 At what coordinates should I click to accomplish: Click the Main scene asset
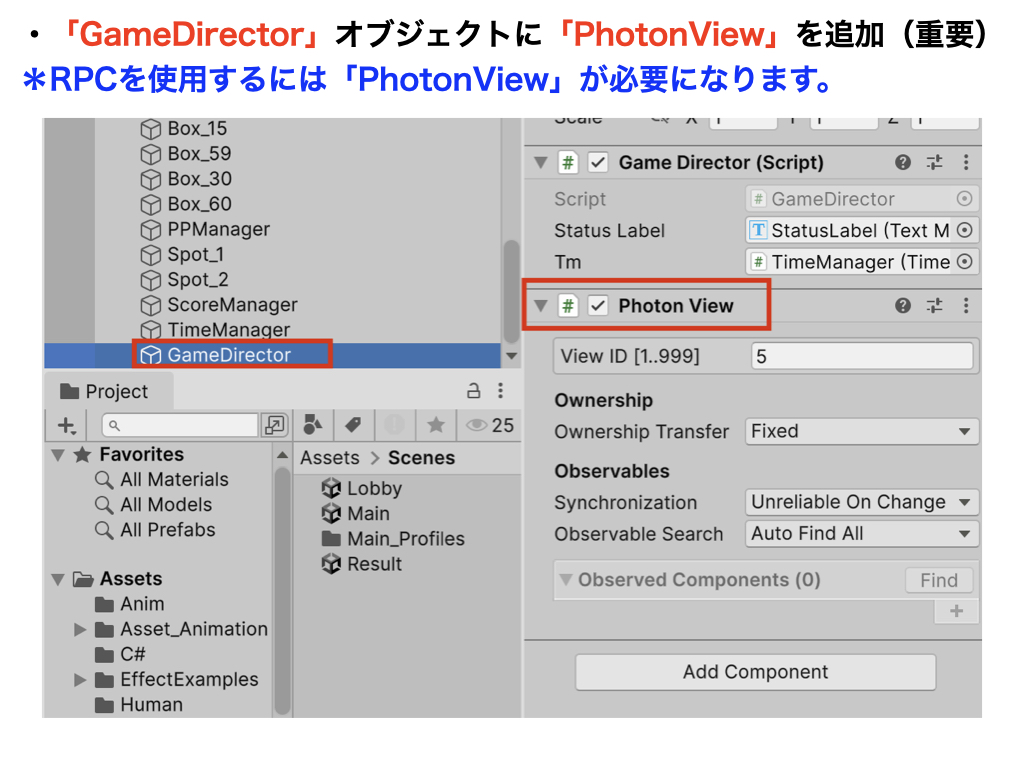(x=356, y=513)
